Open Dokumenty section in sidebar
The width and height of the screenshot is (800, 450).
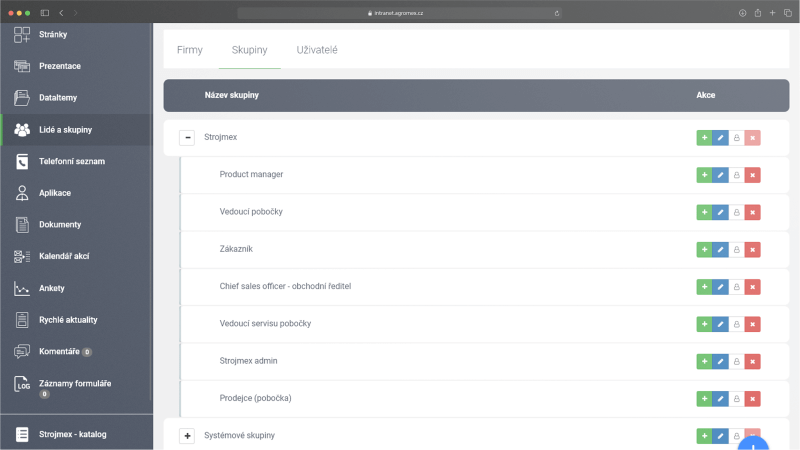tap(60, 225)
